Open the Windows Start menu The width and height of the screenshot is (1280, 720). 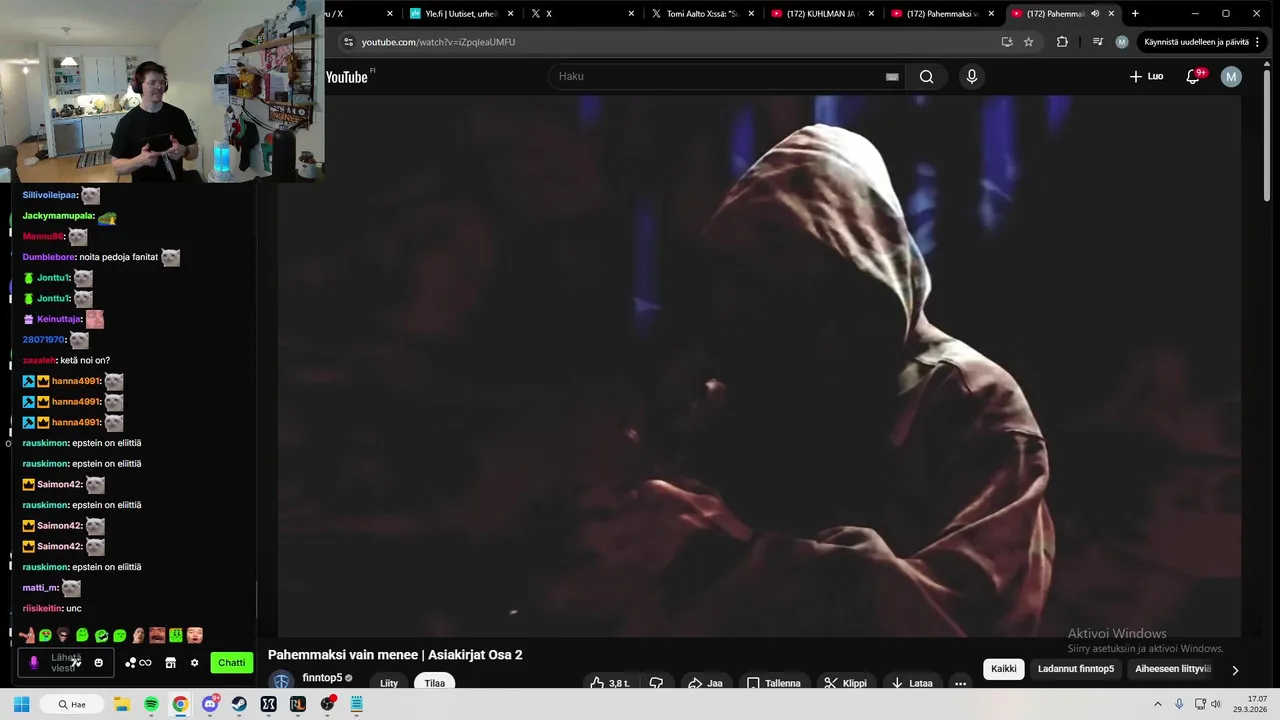click(21, 704)
